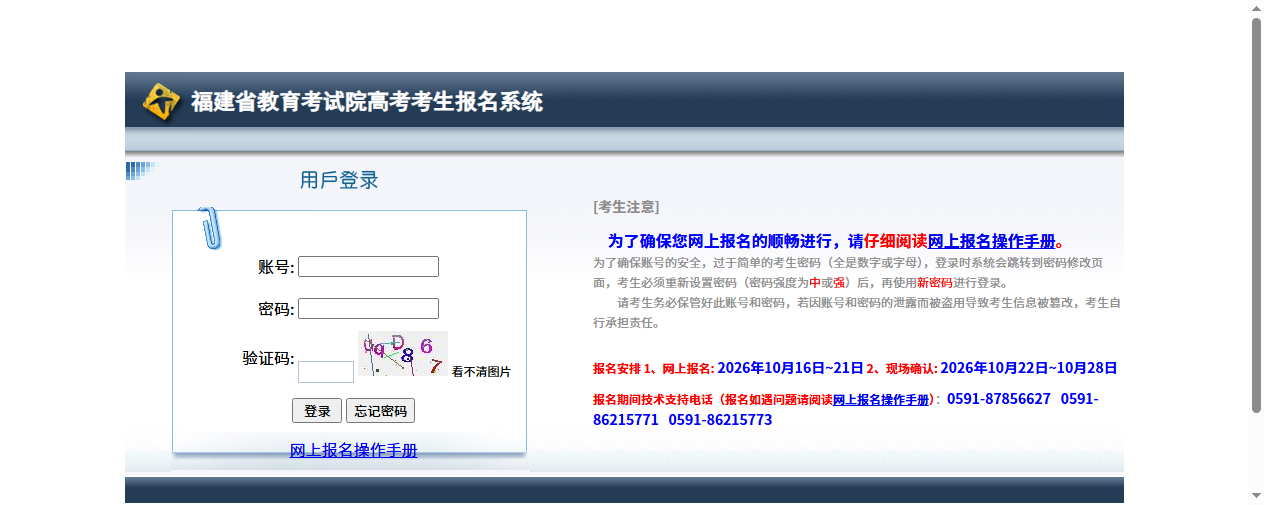Viewport: 1264px width, 505px height.
Task: Click the blue paperclip icon on login box
Action: point(210,228)
